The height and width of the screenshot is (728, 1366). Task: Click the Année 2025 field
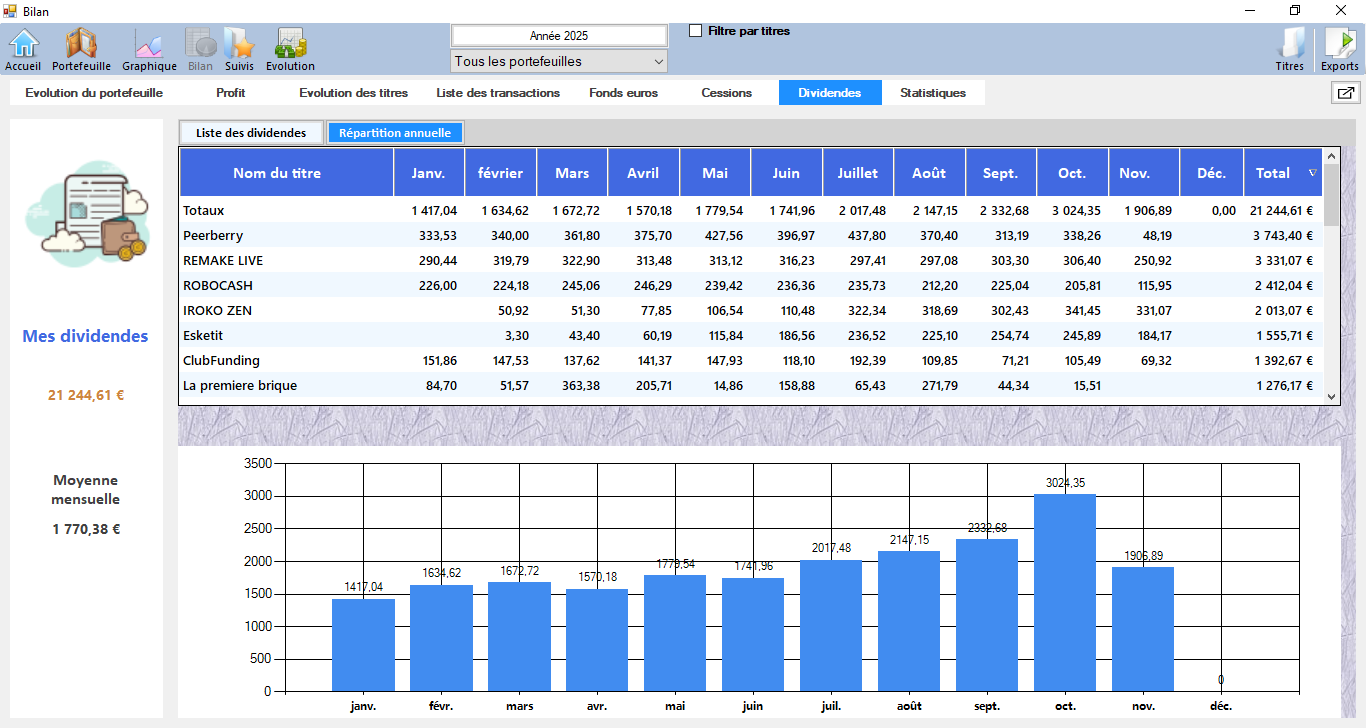tap(558, 36)
